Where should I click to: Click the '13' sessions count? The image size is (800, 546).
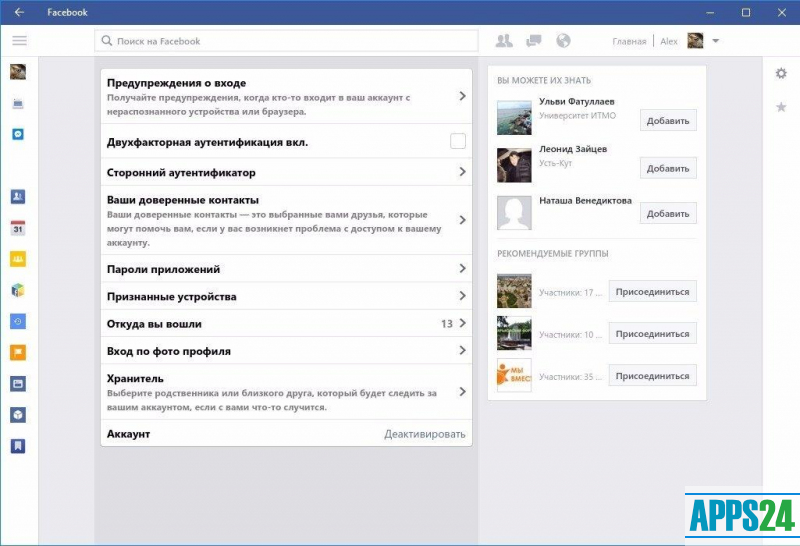(446, 324)
